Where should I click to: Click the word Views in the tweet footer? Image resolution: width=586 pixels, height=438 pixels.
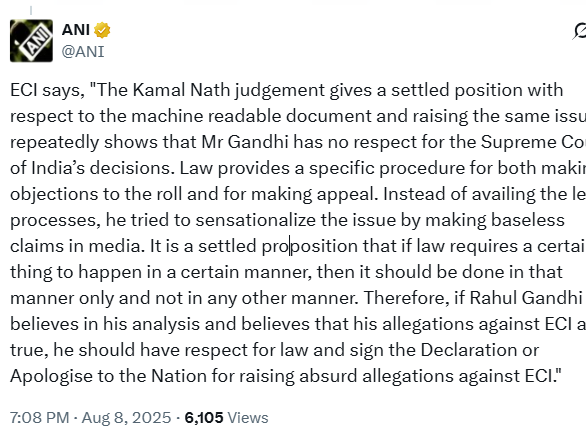click(x=248, y=417)
